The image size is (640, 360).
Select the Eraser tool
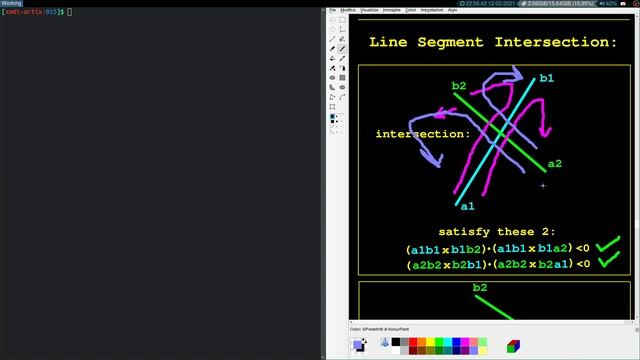pyautogui.click(x=332, y=49)
